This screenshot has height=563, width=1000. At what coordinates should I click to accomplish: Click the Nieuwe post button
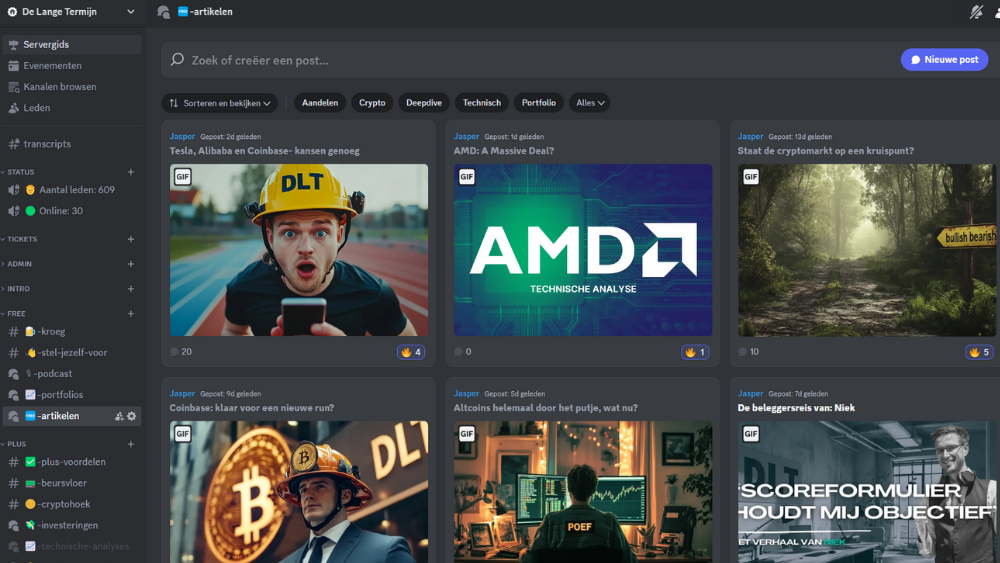coord(945,60)
